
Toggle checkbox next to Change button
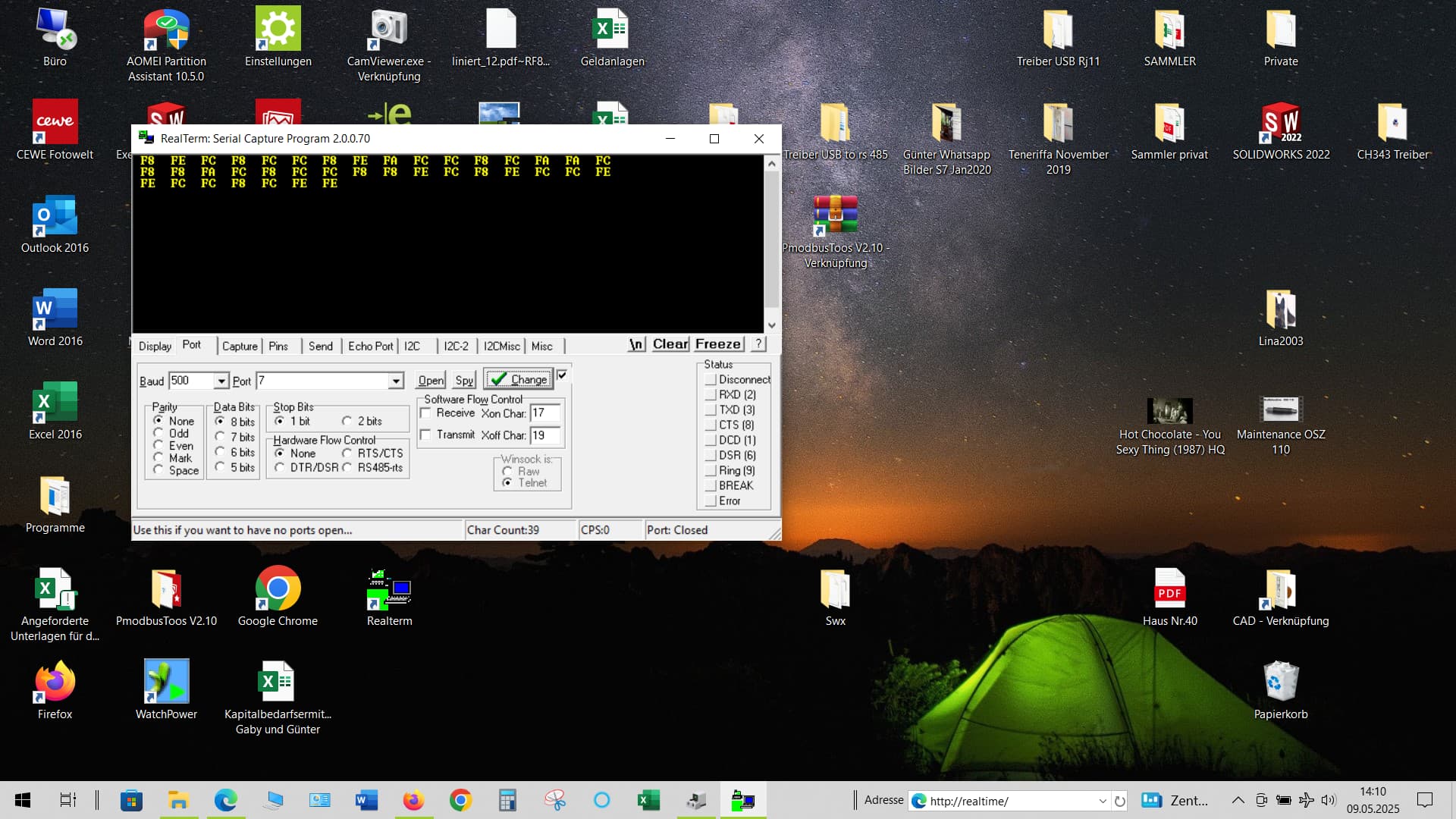click(562, 375)
